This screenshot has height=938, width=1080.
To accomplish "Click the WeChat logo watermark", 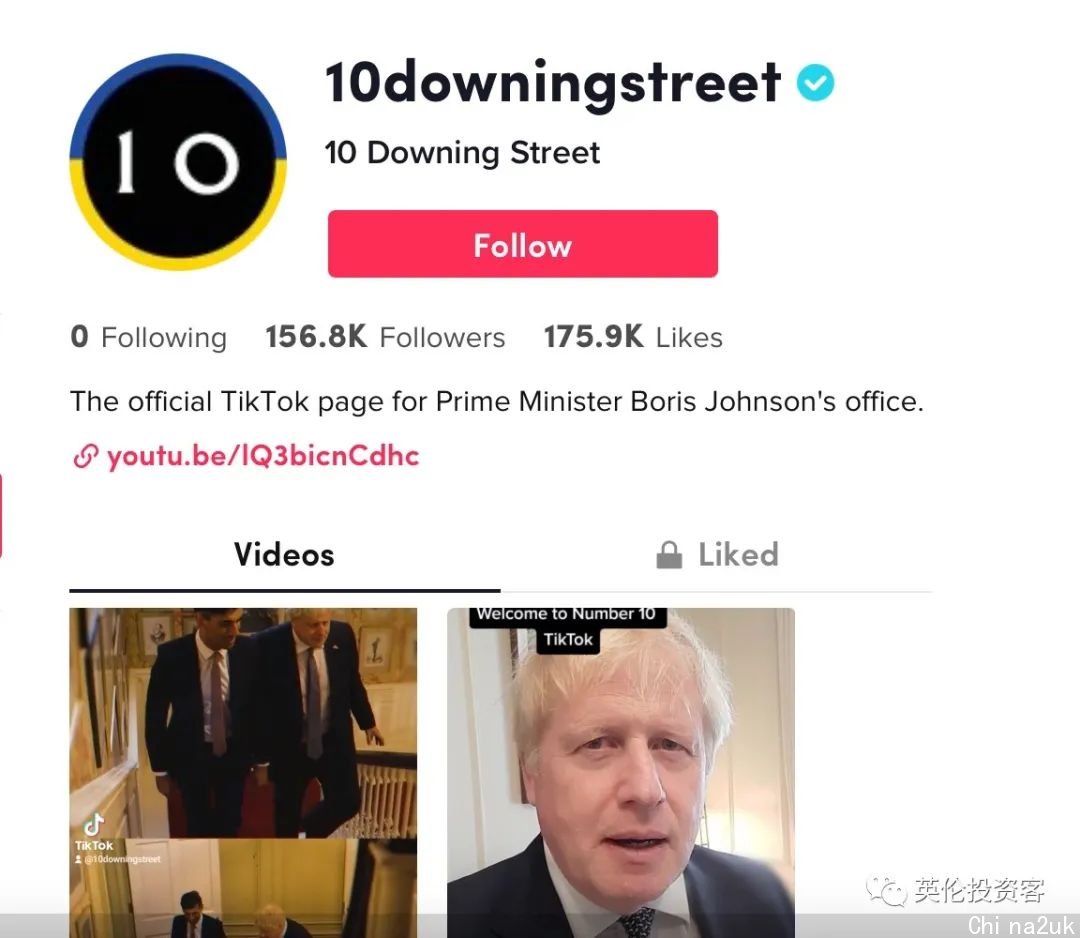I will click(886, 890).
